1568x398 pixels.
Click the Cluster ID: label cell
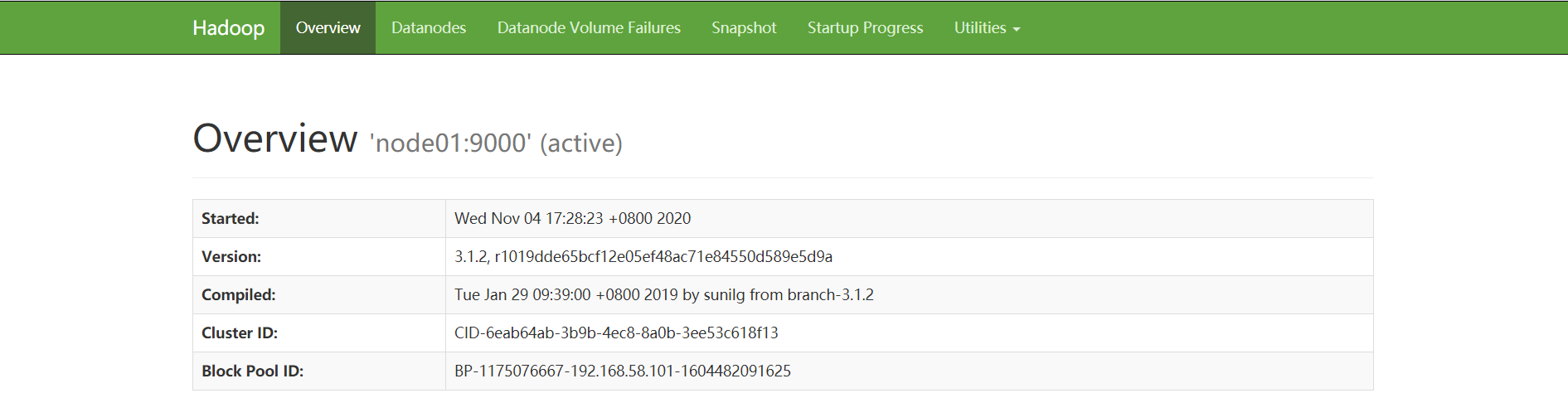[x=319, y=332]
